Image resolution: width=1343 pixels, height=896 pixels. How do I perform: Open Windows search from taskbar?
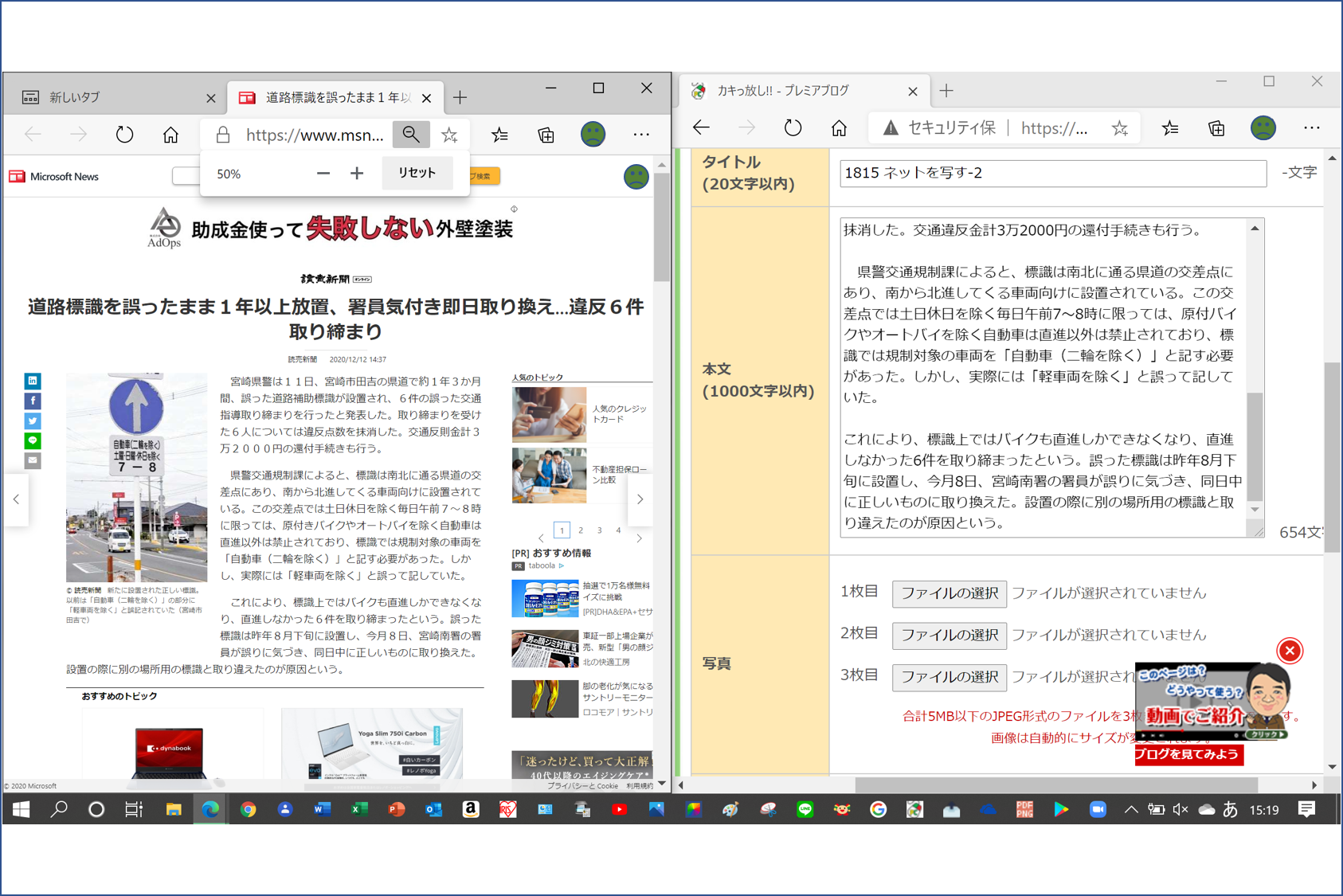59,810
